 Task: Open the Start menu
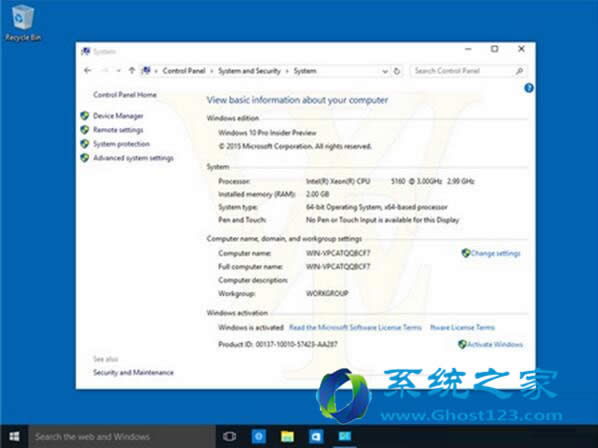click(x=14, y=437)
